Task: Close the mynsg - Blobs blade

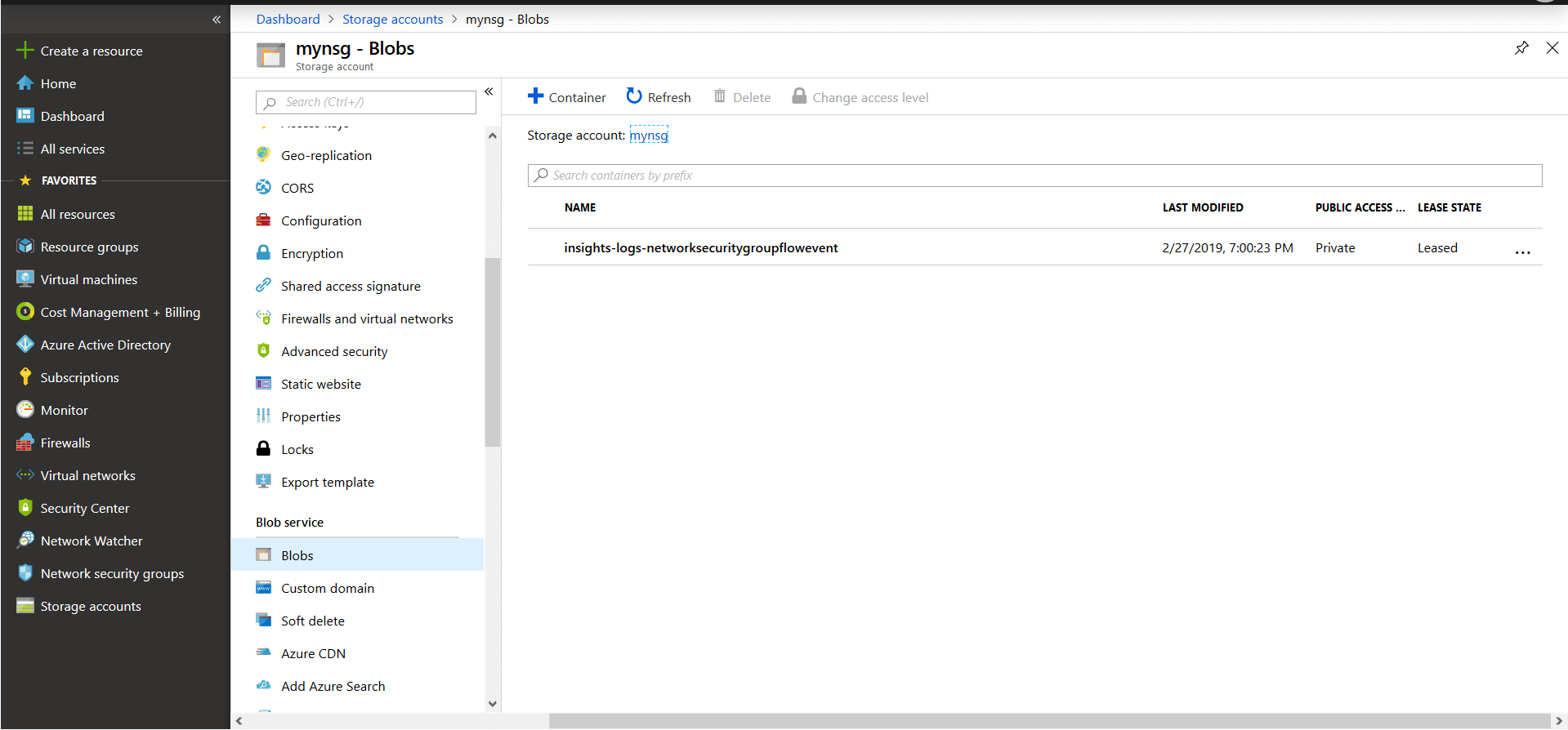Action: click(1552, 48)
